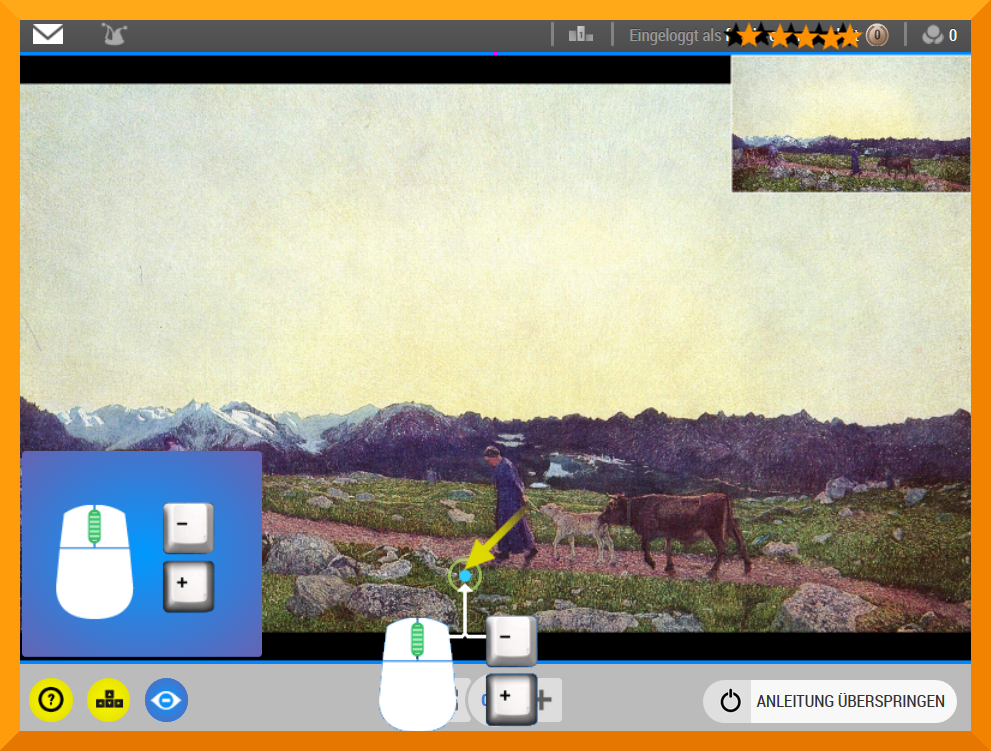This screenshot has width=991, height=751.
Task: Toggle the blue eye visibility button
Action: 166,700
